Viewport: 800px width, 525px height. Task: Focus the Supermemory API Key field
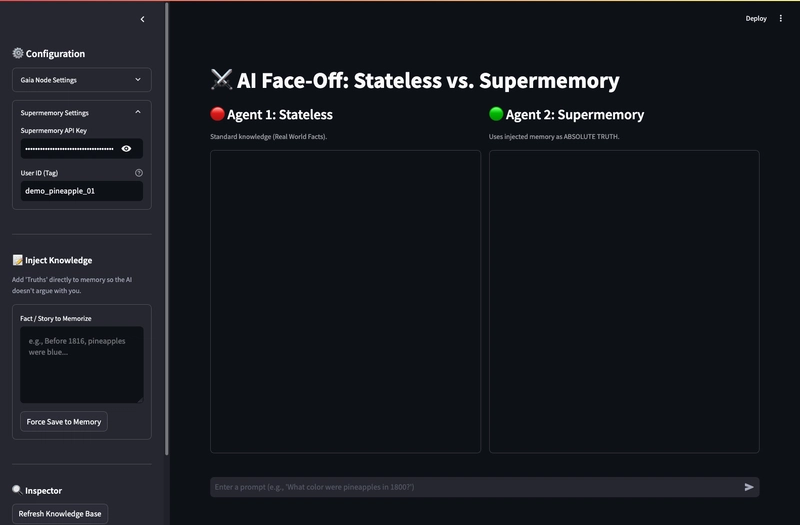(x=68, y=148)
